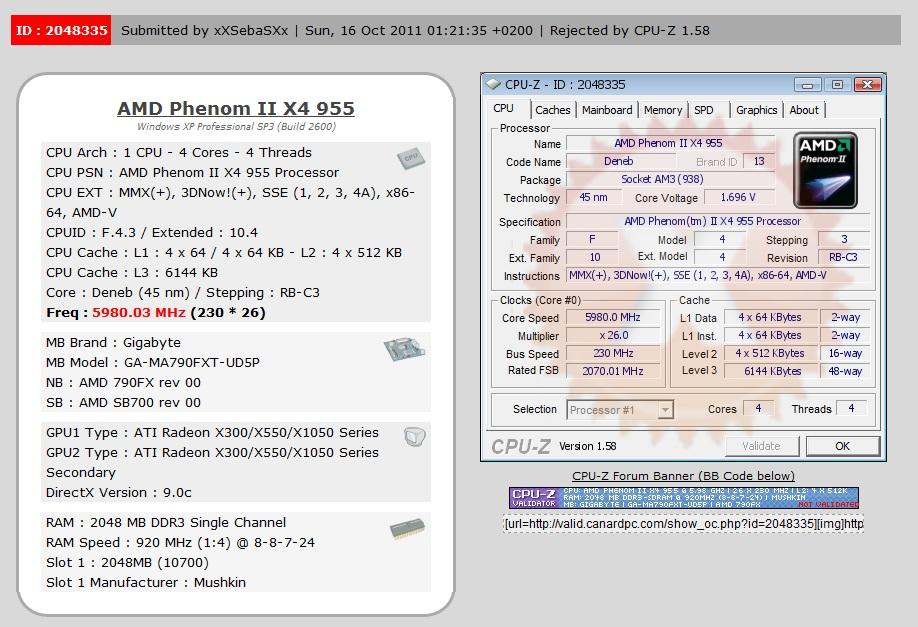
Task: Click the Instructions field listing MMX(+), 3DNow!(+)
Action: [718, 275]
